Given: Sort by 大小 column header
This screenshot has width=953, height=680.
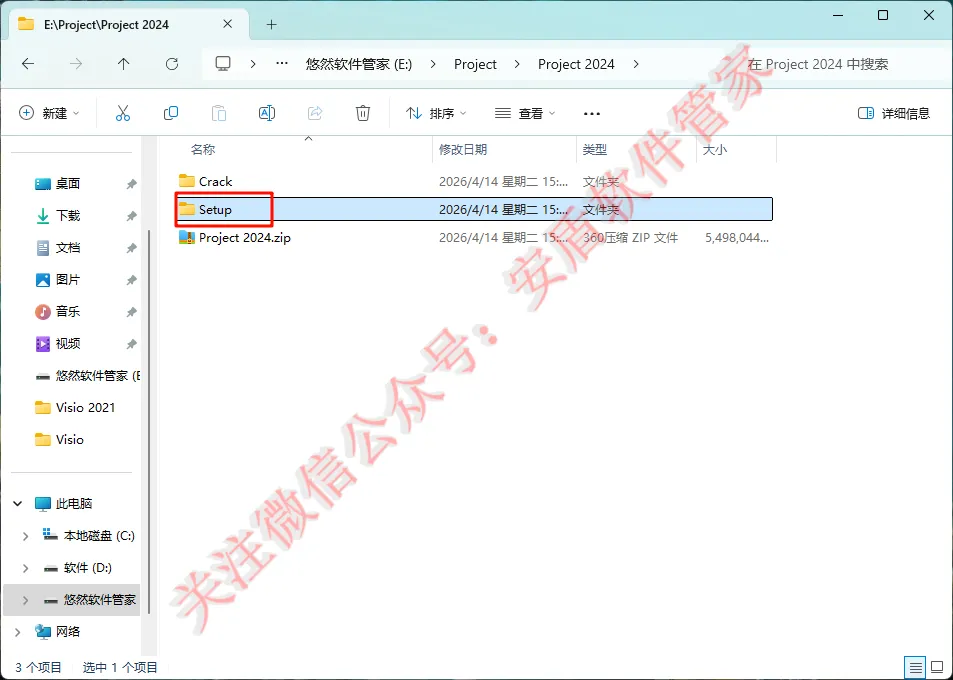Looking at the screenshot, I should pos(715,149).
